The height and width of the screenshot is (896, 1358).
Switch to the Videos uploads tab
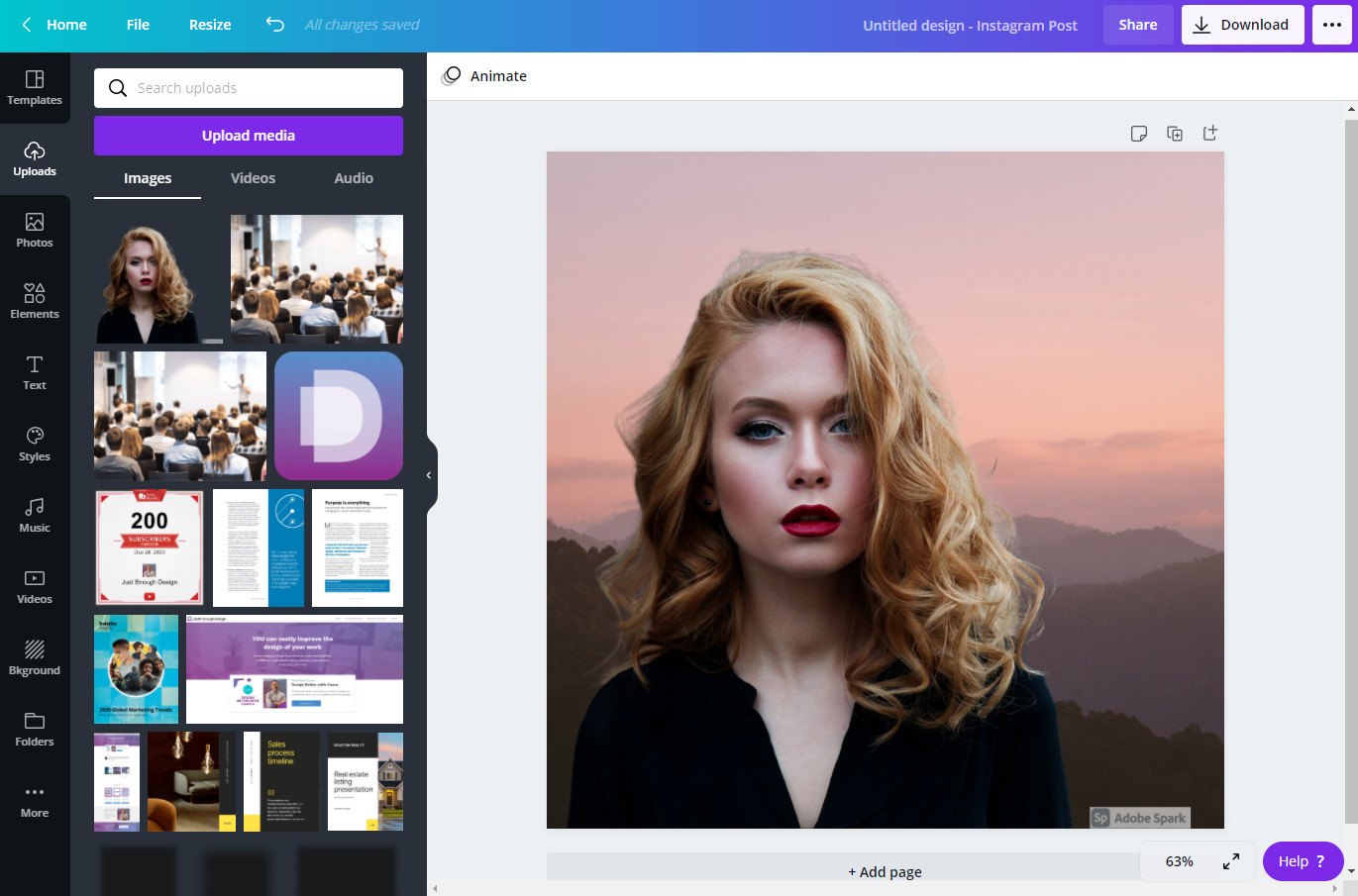[x=253, y=178]
